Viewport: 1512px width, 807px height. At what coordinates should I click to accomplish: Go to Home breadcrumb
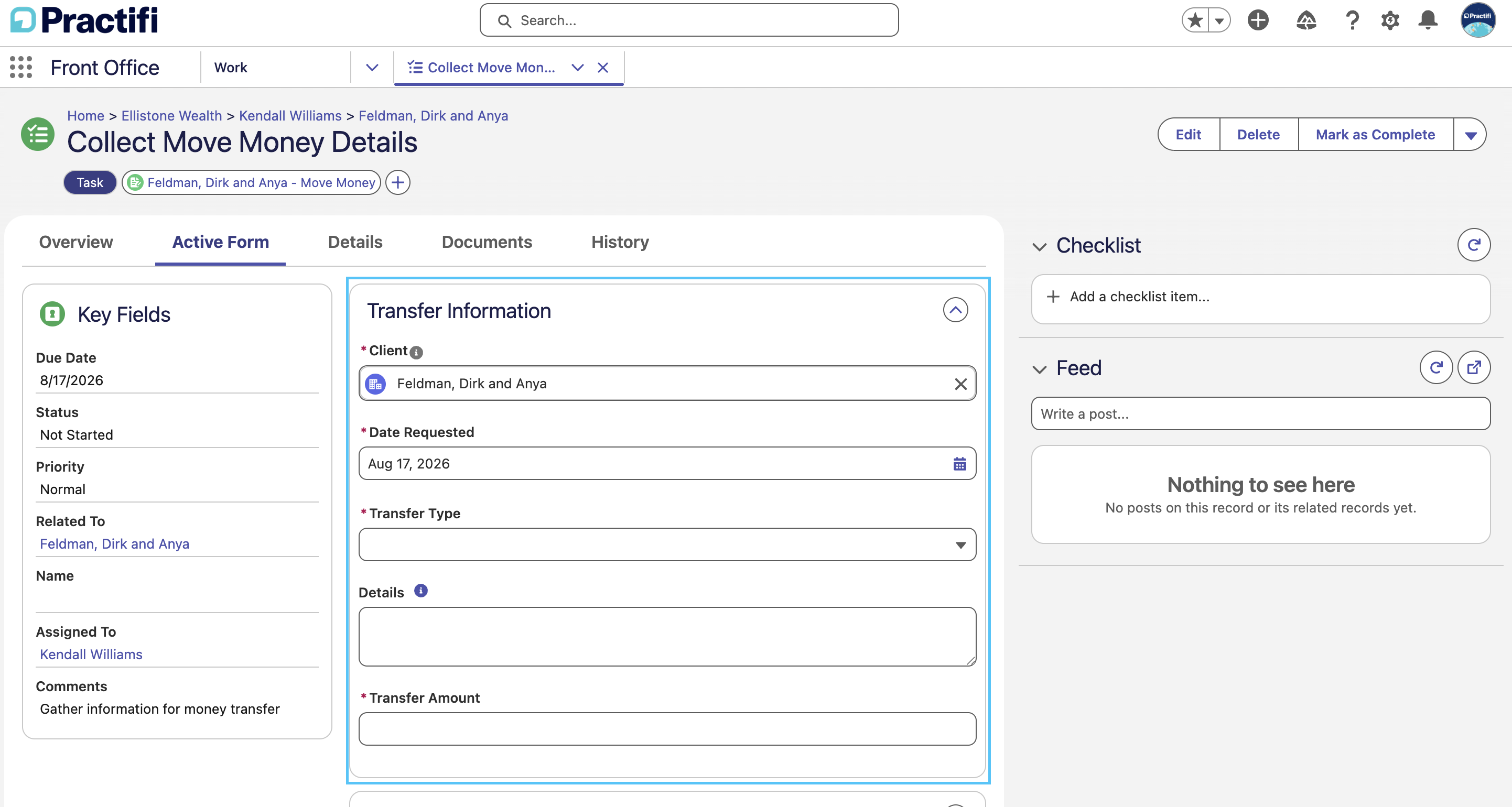(85, 115)
